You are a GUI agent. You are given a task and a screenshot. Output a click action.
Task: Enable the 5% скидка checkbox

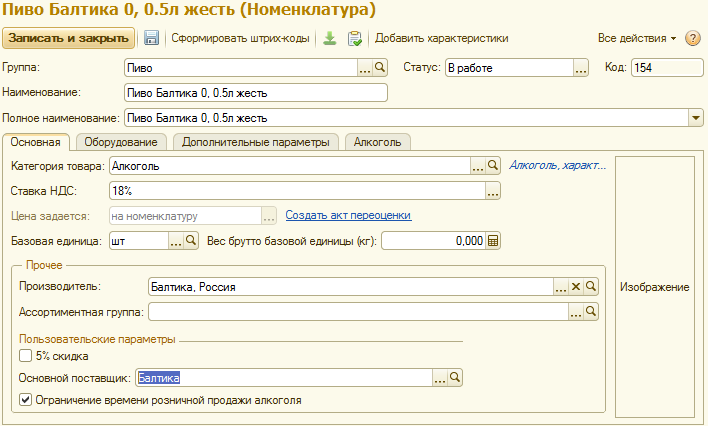[x=25, y=356]
